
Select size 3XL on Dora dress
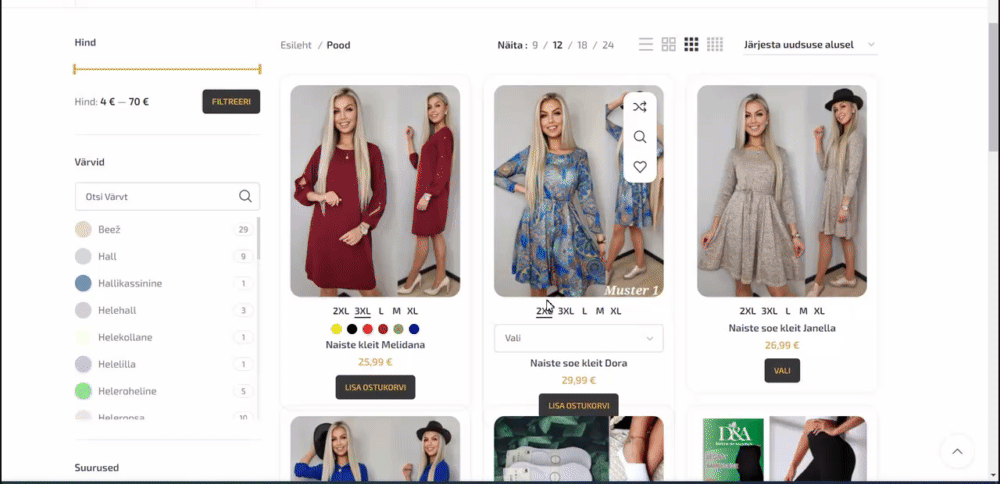pyautogui.click(x=566, y=311)
